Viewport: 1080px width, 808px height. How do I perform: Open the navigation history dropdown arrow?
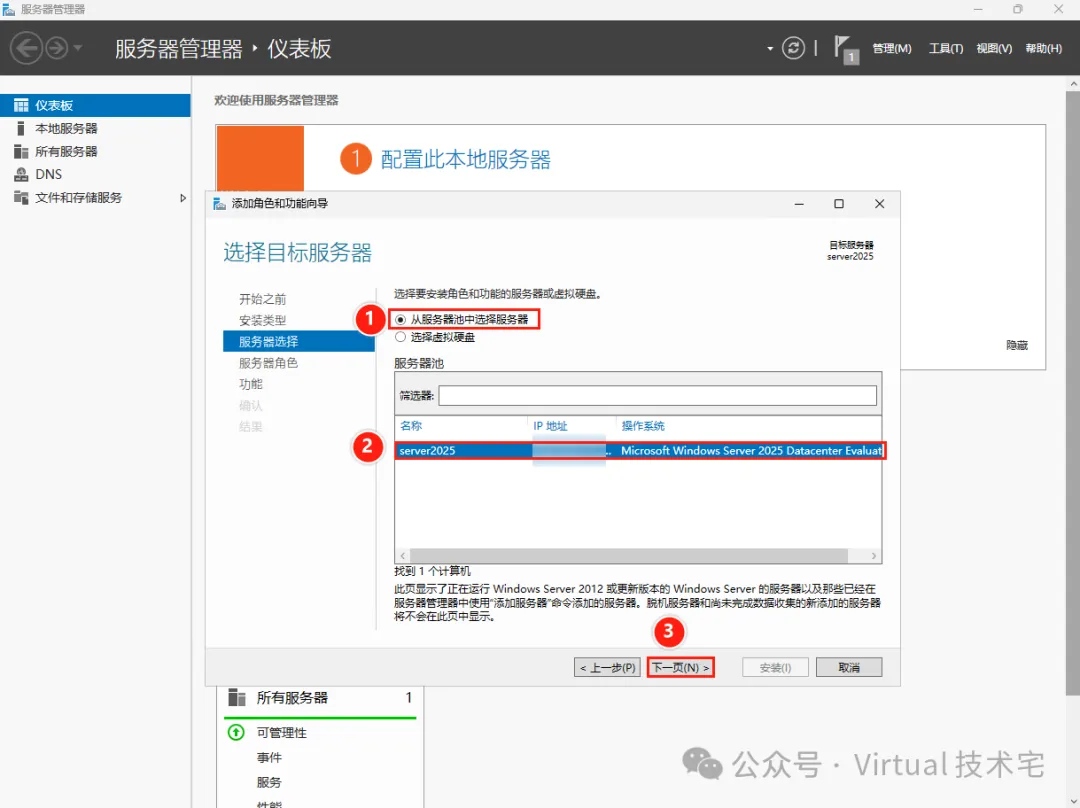[x=78, y=48]
